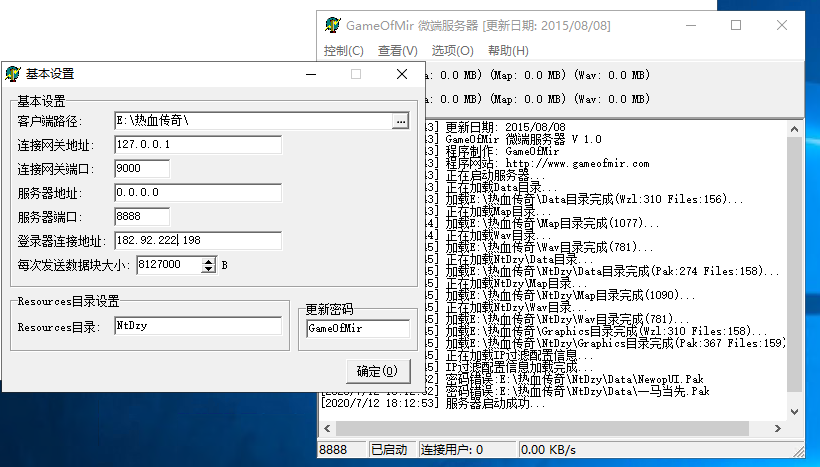Click the 连接网关地址 field showing 127.0.0.1
The width and height of the screenshot is (820, 467).
point(198,145)
